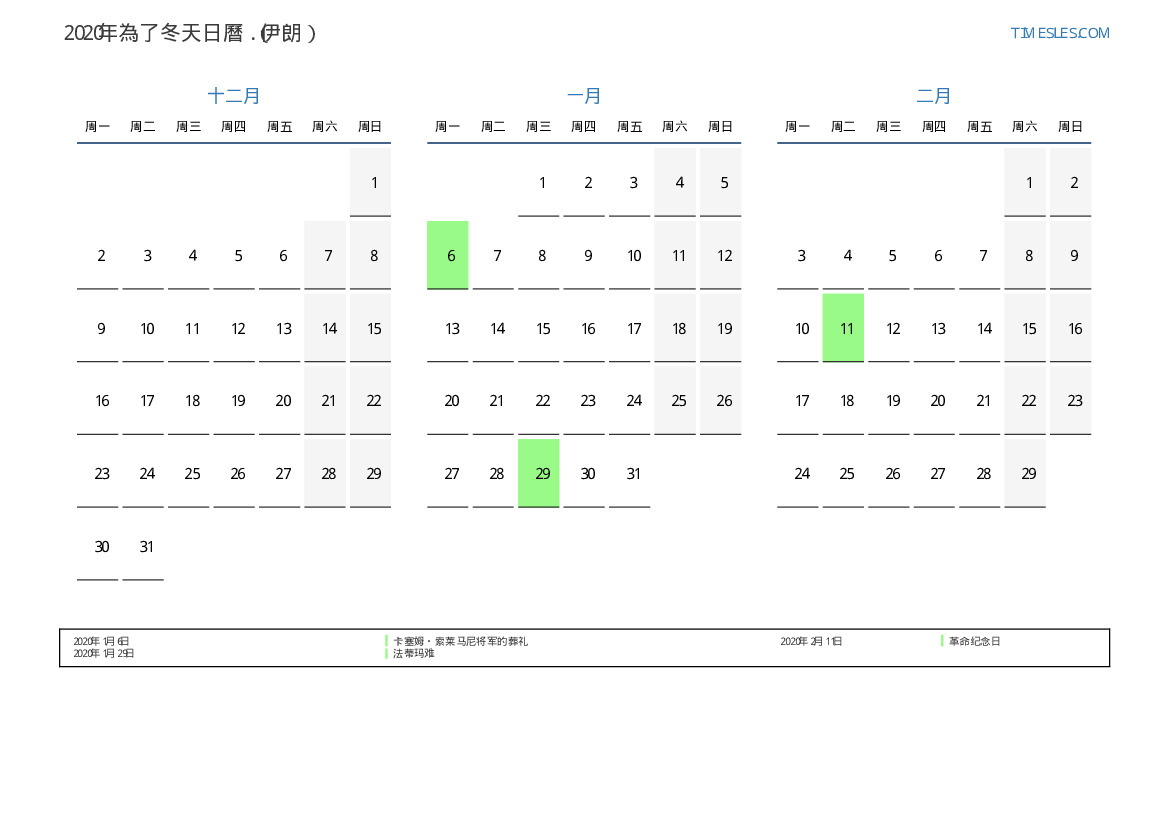Select January 31 in the 一月 calendar
The height and width of the screenshot is (827, 1169).
pos(630,473)
